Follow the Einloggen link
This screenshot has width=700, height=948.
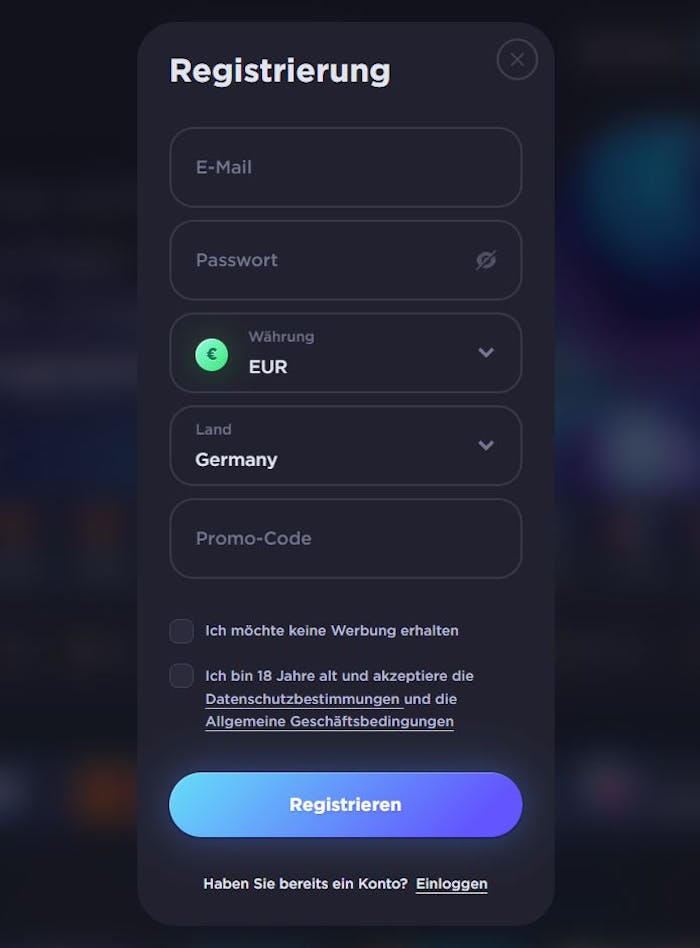point(451,884)
